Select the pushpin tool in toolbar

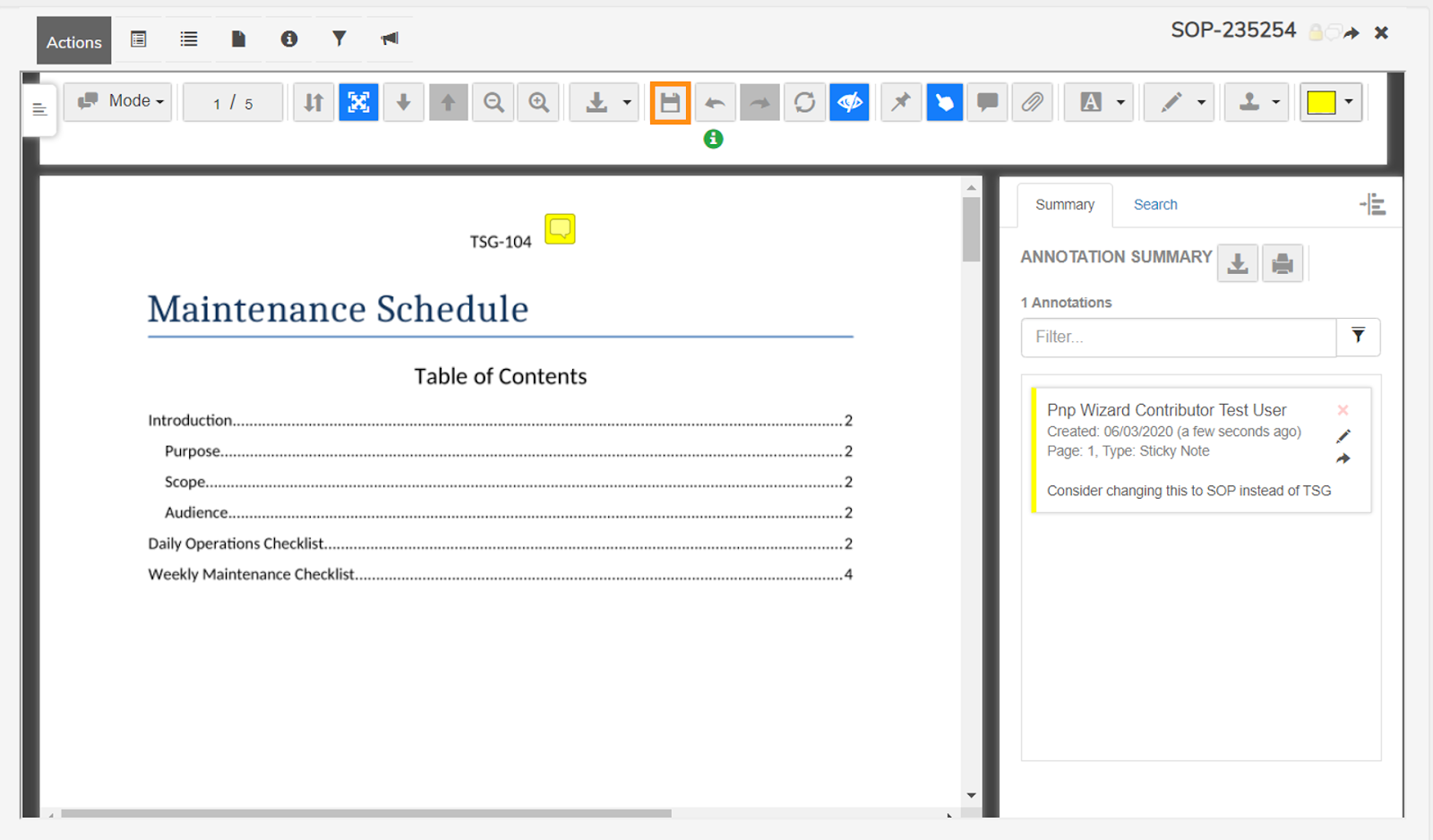pyautogui.click(x=900, y=103)
